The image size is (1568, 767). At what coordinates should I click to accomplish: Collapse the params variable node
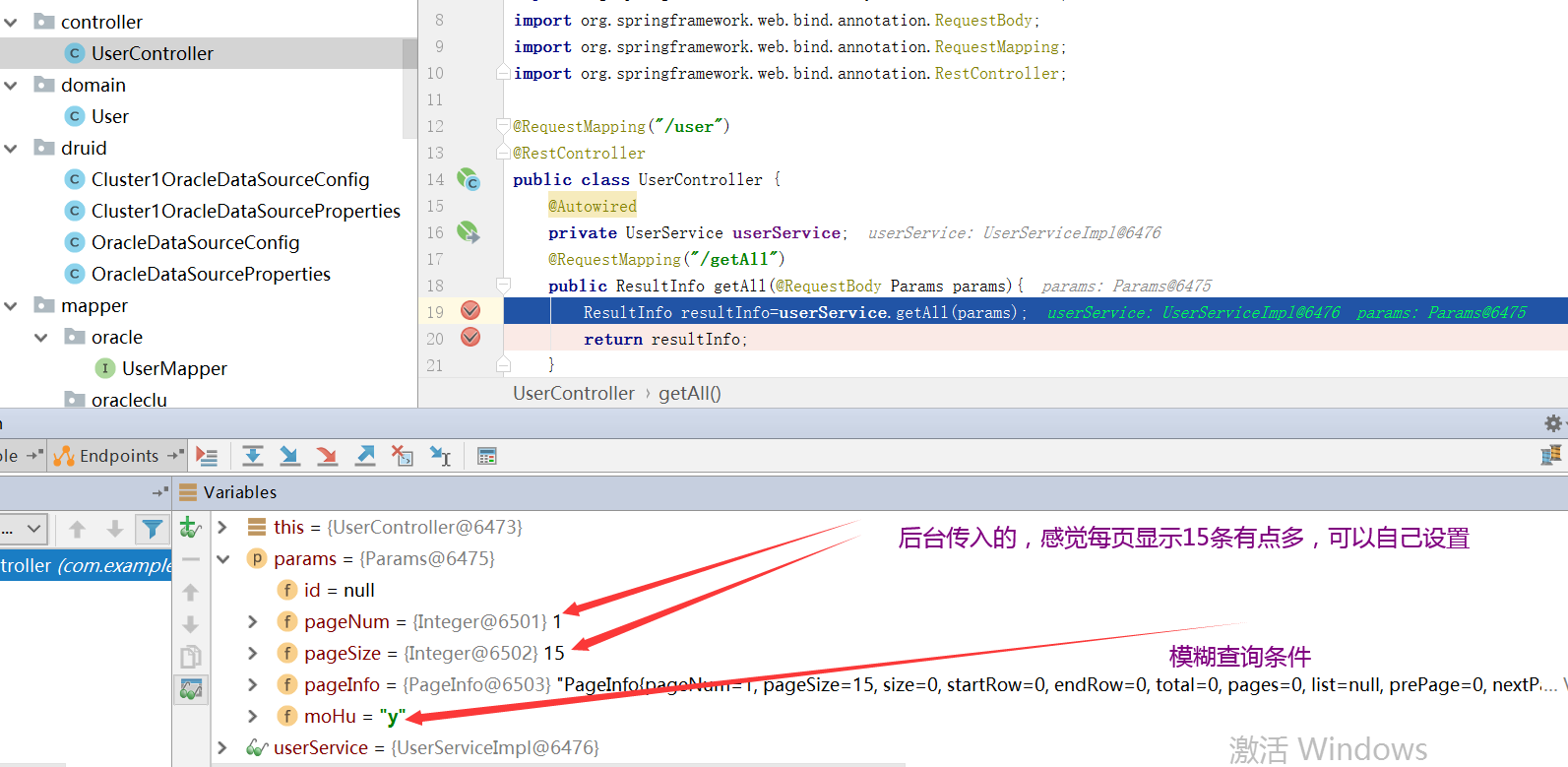[x=223, y=558]
